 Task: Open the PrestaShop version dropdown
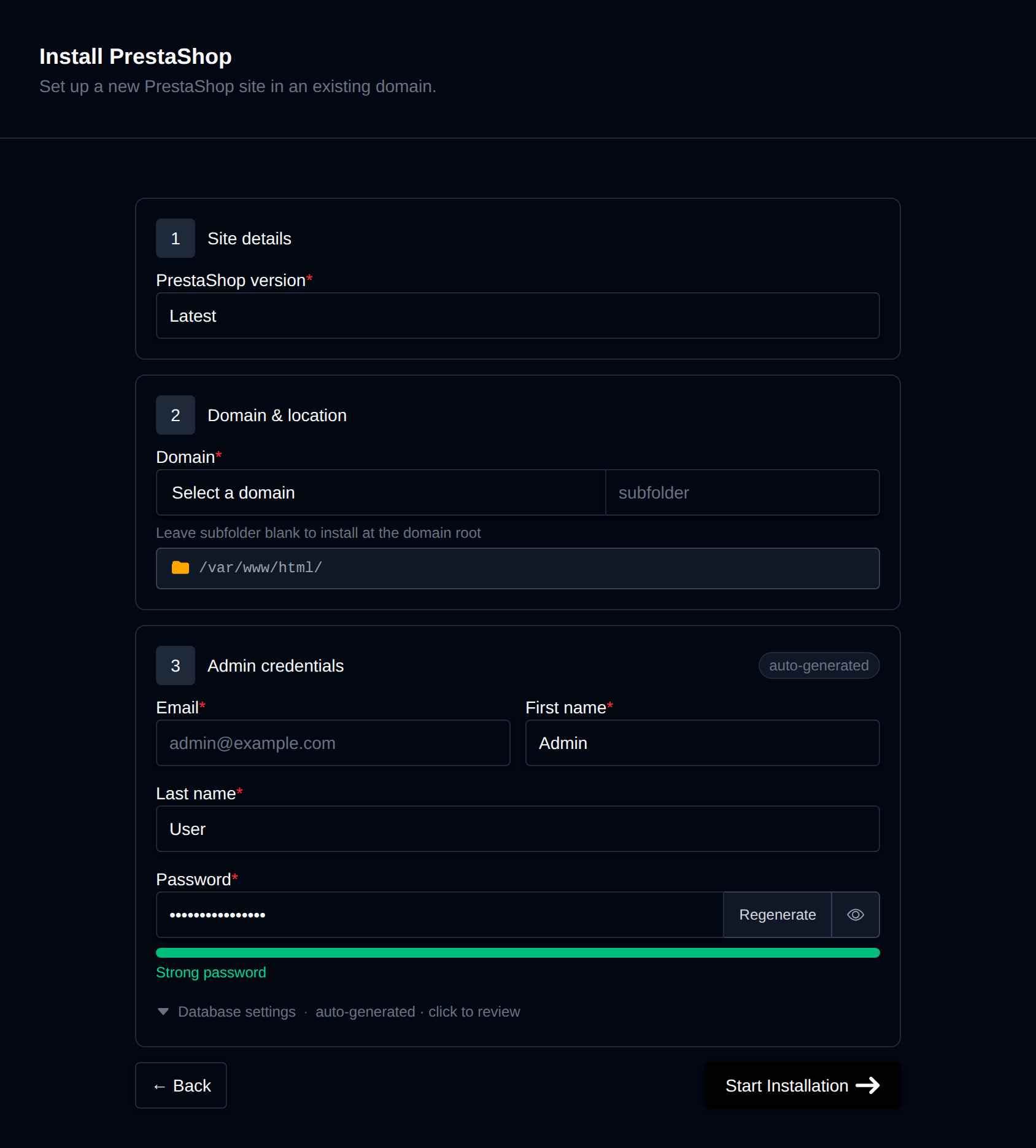pos(517,316)
